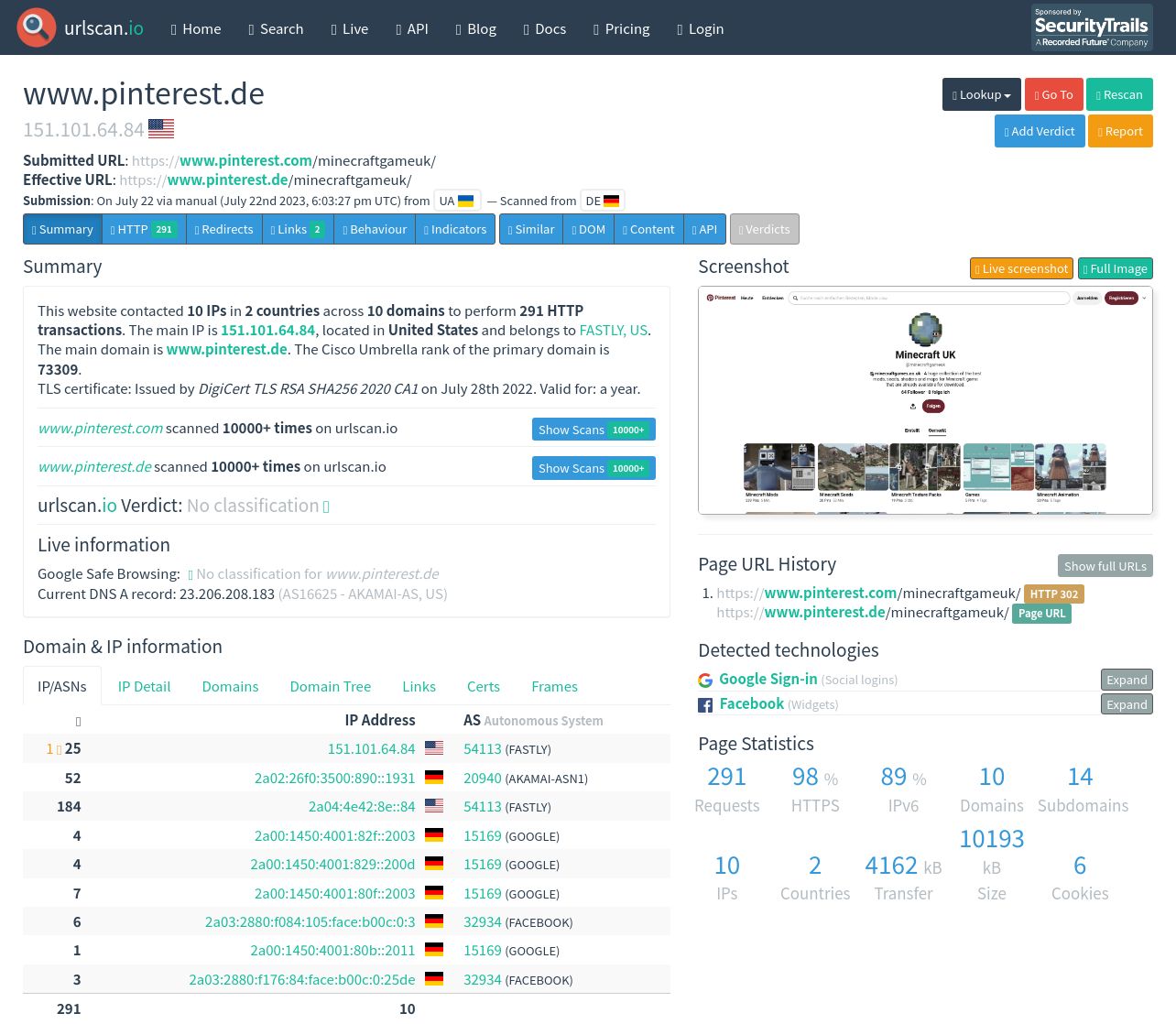Expand the Google Sign-in technology details
1176x1024 pixels.
(1127, 680)
